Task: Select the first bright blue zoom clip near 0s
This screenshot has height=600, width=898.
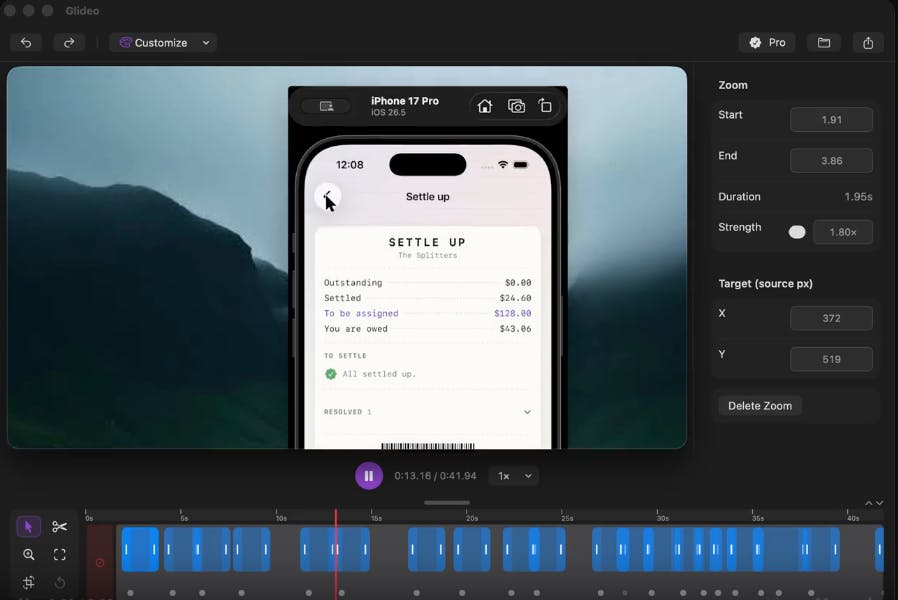Action: (140, 550)
